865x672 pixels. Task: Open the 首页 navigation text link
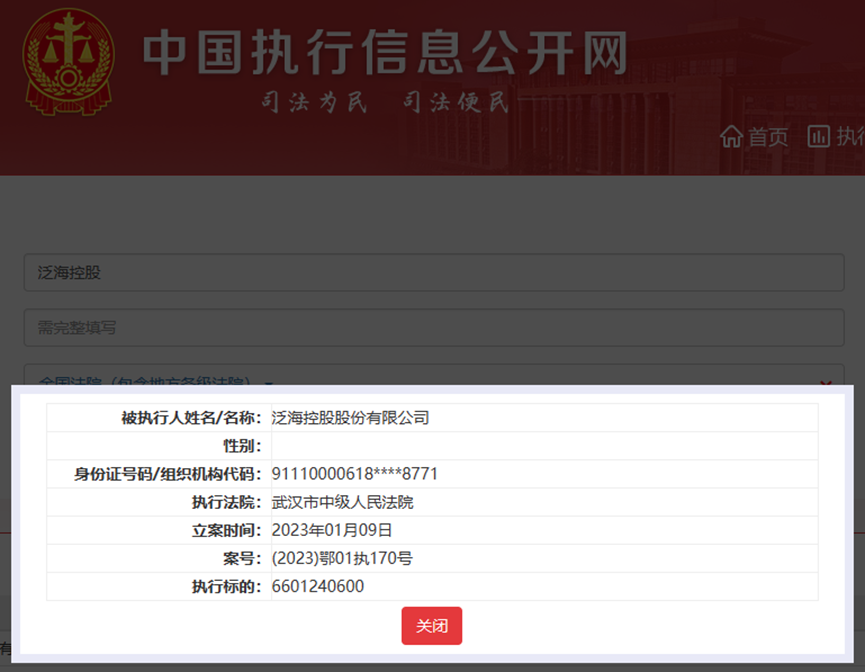pyautogui.click(x=768, y=137)
